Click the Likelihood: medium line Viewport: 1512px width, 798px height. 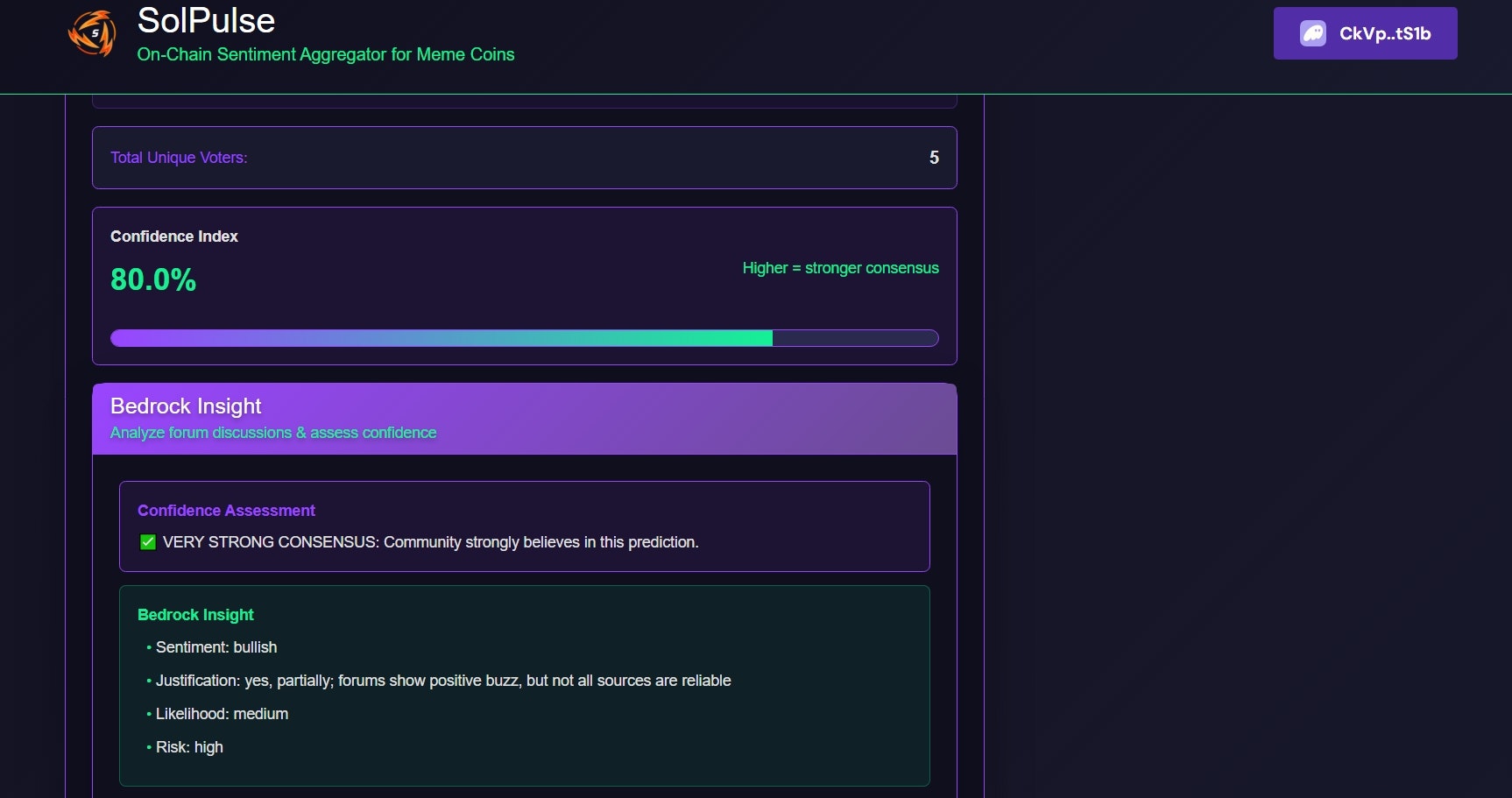[222, 714]
